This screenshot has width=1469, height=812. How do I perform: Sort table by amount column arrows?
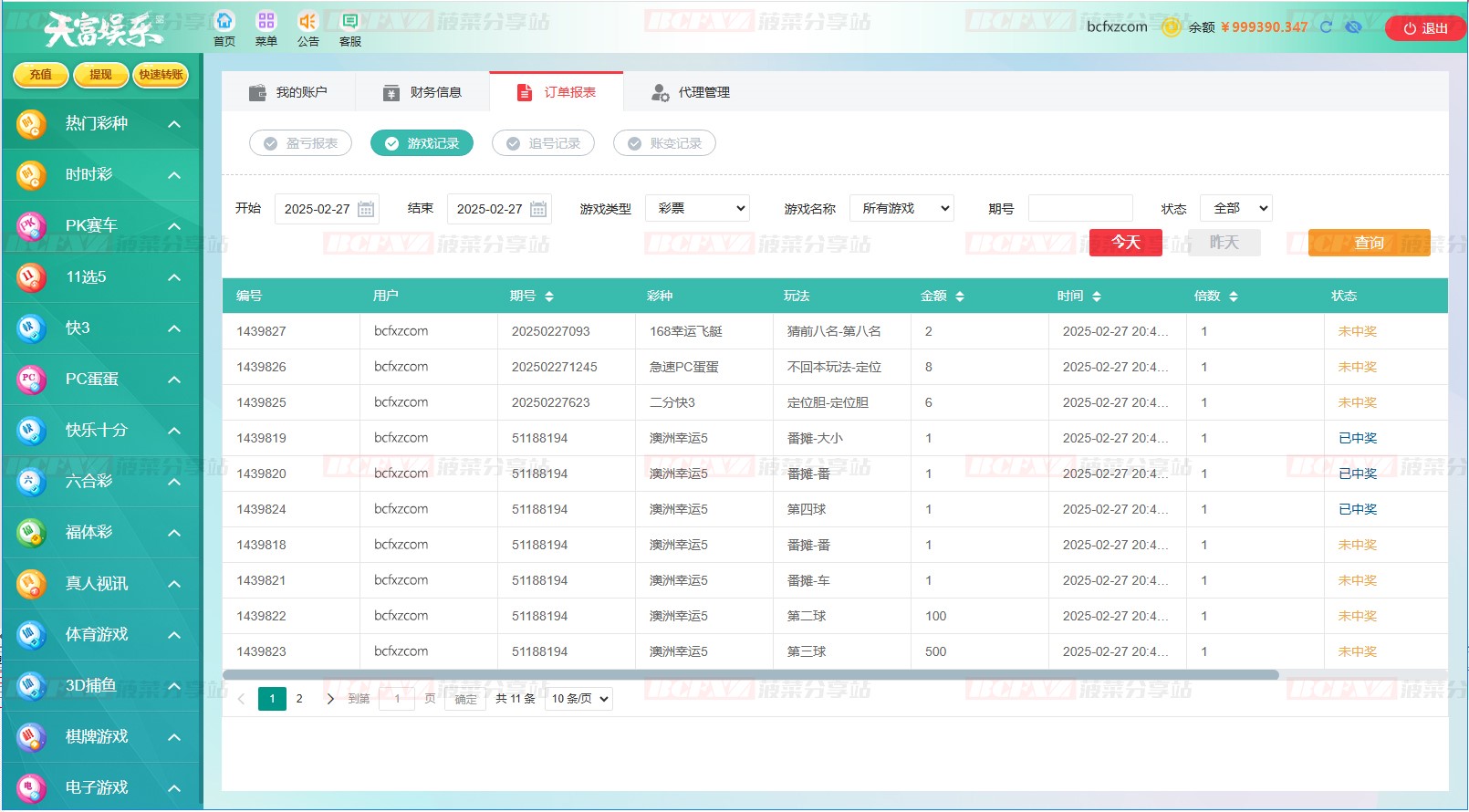(x=960, y=297)
